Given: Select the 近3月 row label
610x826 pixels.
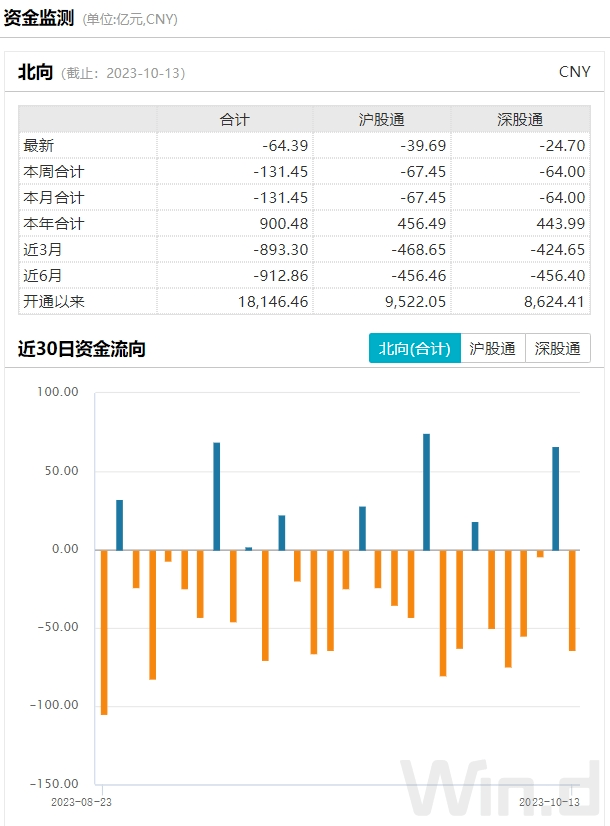Looking at the screenshot, I should click(43, 249).
